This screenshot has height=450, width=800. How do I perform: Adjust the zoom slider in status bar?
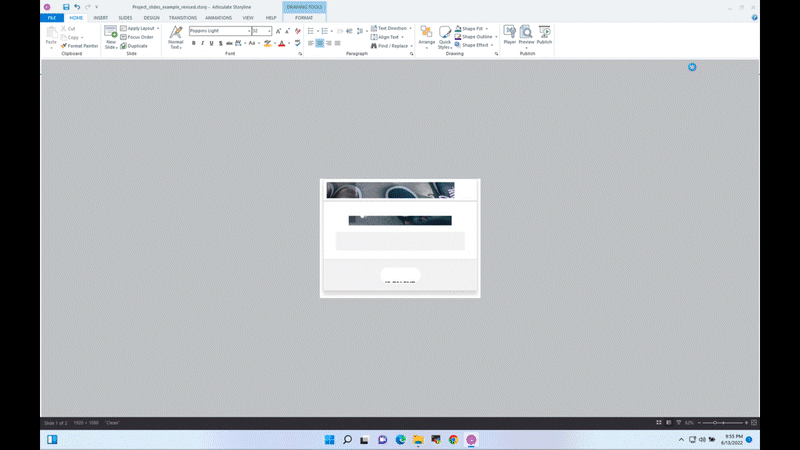pos(723,423)
